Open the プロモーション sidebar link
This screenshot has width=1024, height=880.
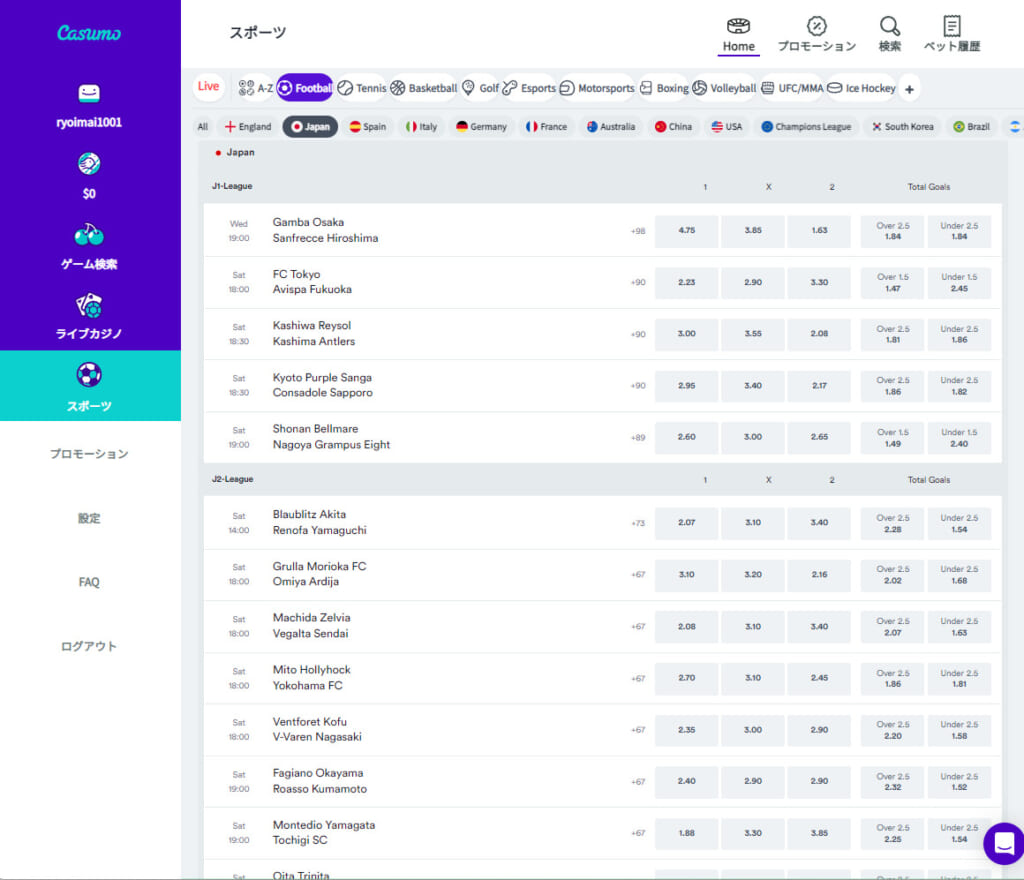pyautogui.click(x=89, y=454)
